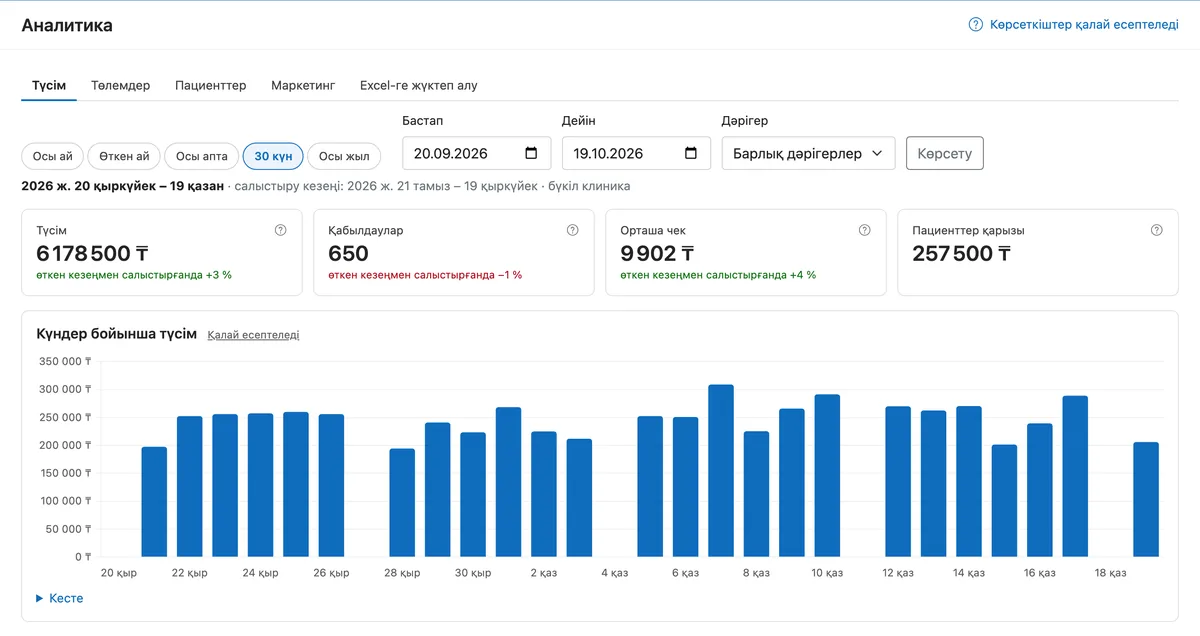The width and height of the screenshot is (1200, 636).
Task: Click the Аналитика page title
Action: click(67, 25)
